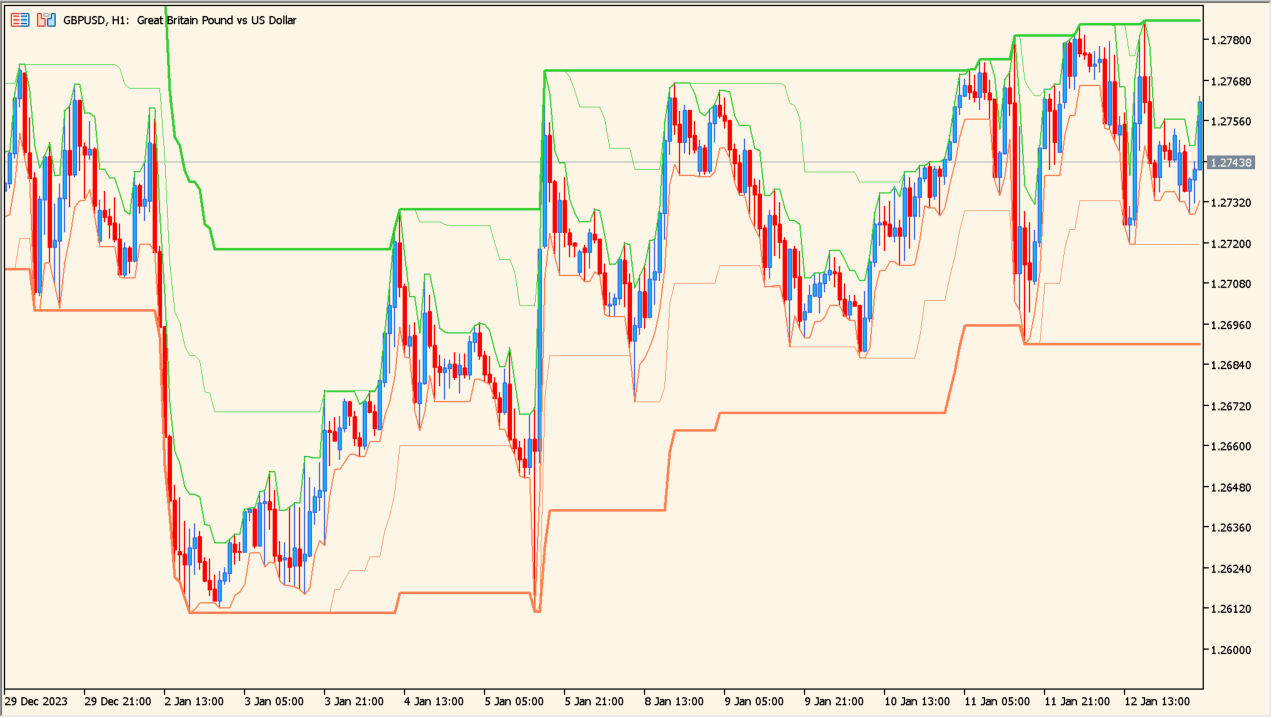Pick the 1.26840 price scale label
Image resolution: width=1272 pixels, height=718 pixels.
coord(1231,365)
